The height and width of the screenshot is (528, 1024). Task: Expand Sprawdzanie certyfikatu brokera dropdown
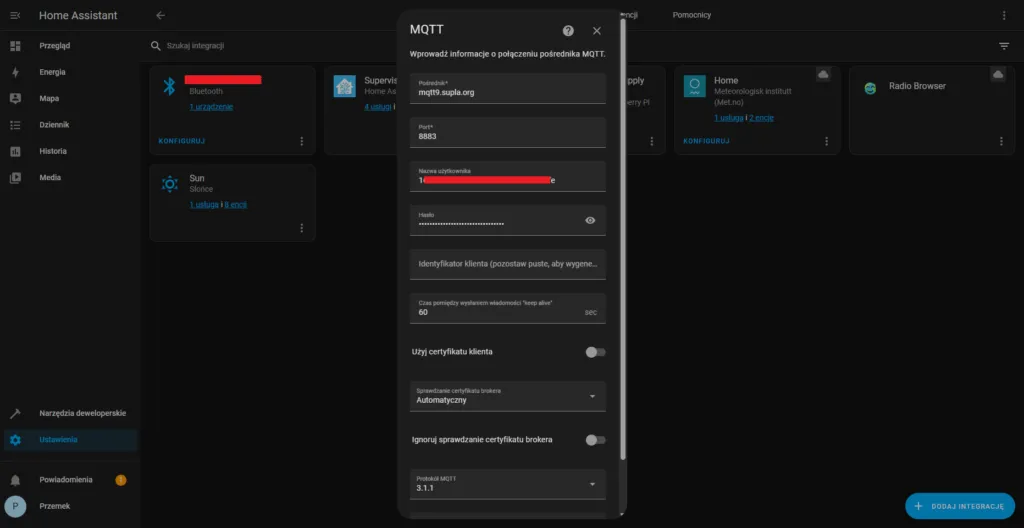(x=508, y=396)
